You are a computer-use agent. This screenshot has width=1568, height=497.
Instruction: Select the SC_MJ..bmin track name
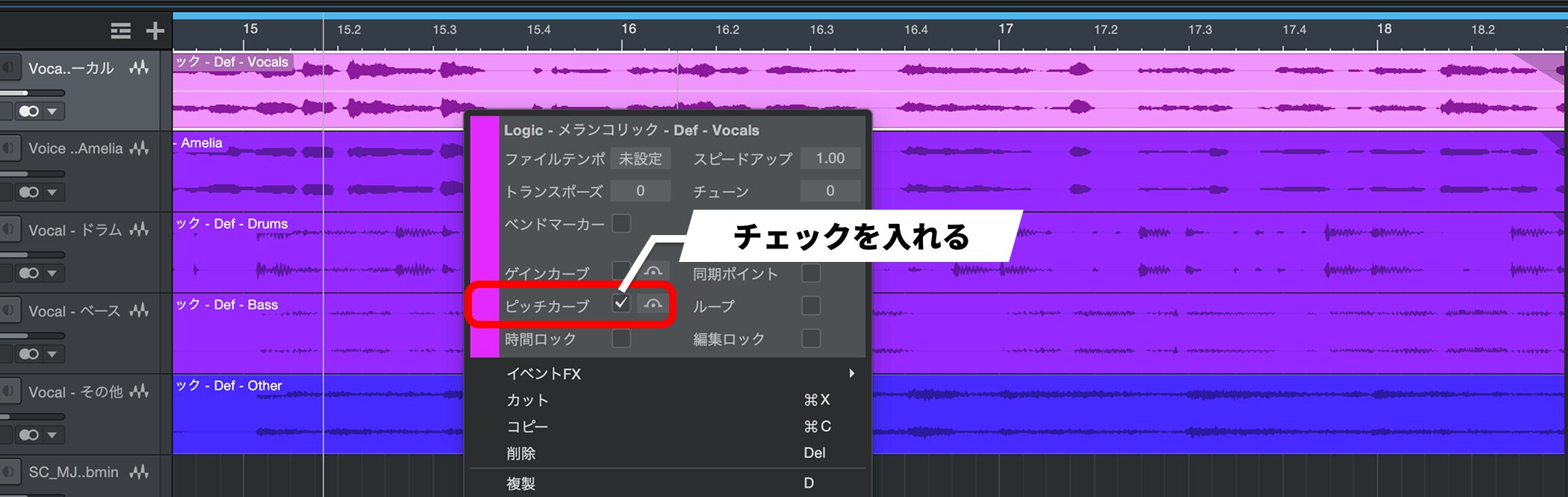[x=73, y=472]
